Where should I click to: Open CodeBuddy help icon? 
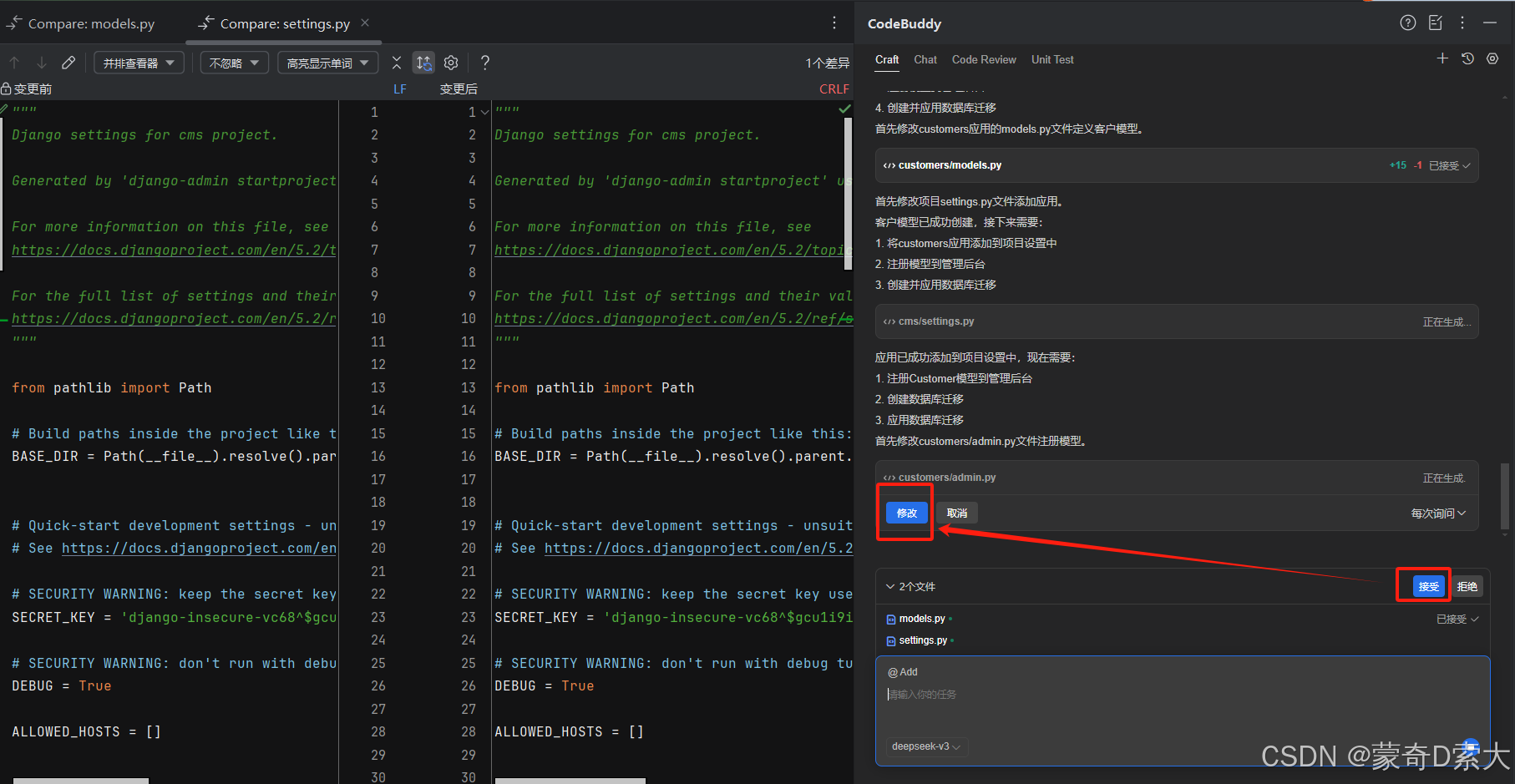1408,23
